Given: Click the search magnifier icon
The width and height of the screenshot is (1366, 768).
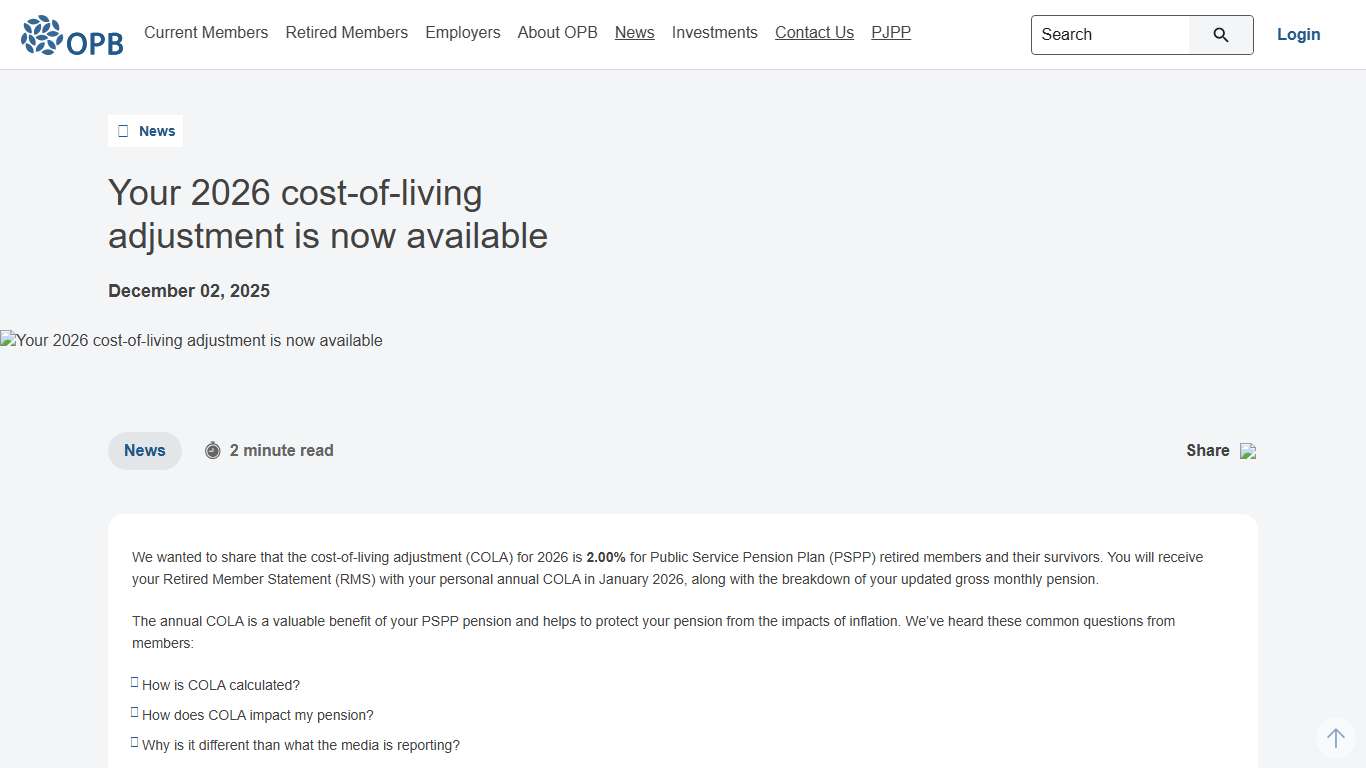Looking at the screenshot, I should (x=1220, y=34).
